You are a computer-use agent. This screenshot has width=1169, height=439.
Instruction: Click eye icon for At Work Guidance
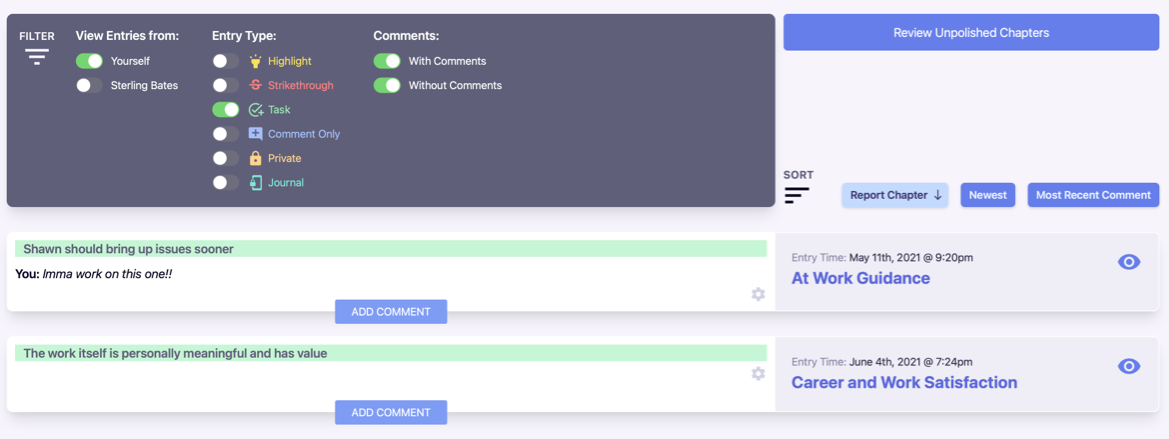(x=1129, y=262)
